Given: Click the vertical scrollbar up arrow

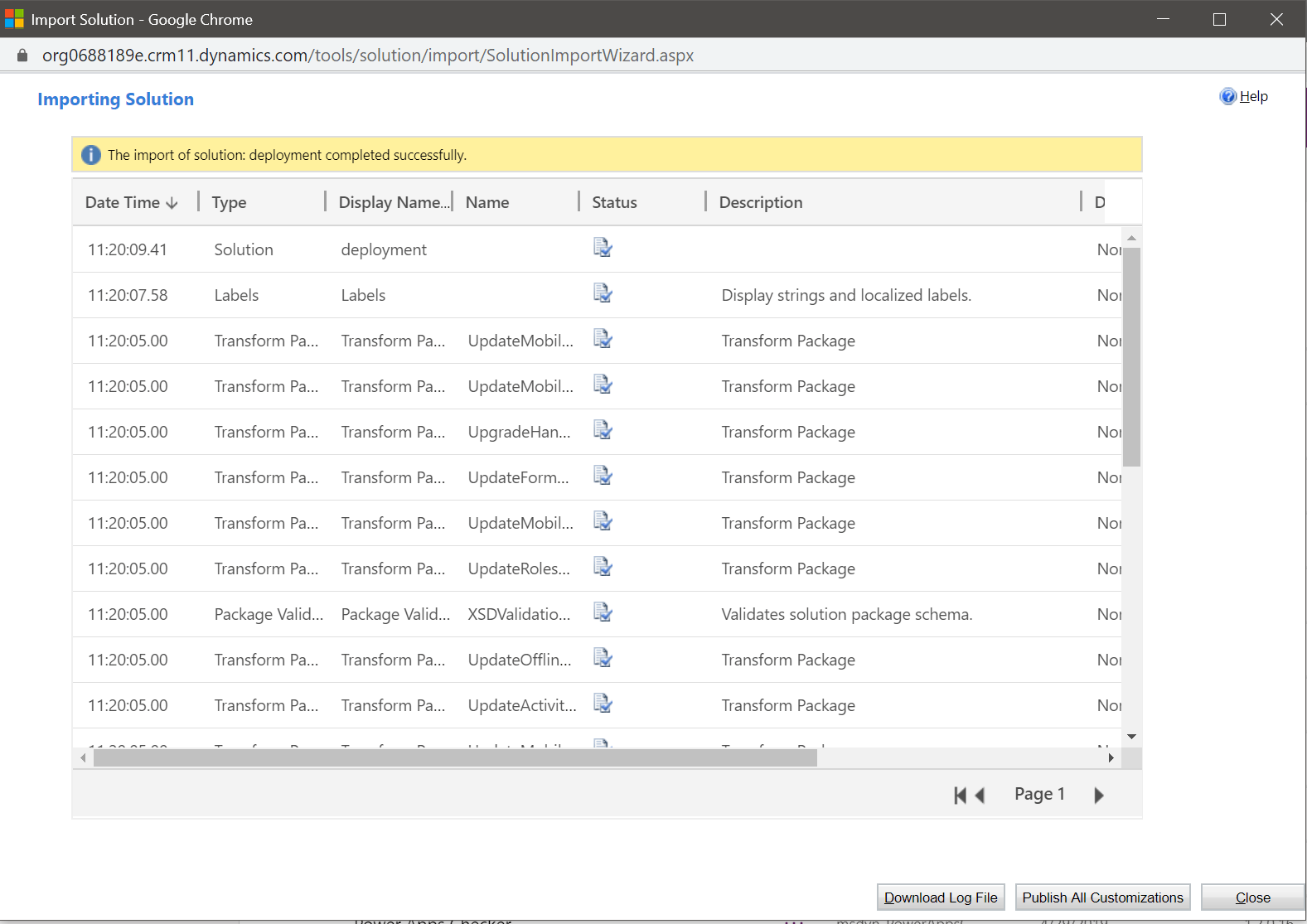Looking at the screenshot, I should pyautogui.click(x=1131, y=238).
